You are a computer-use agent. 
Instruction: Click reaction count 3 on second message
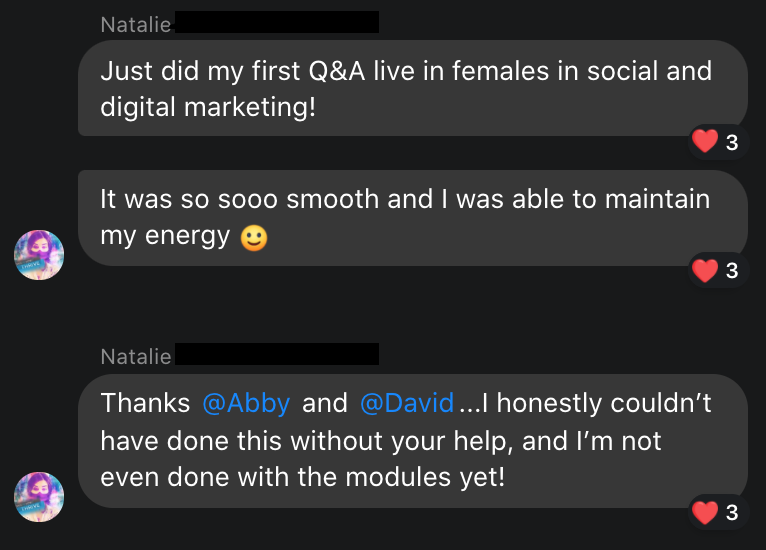pyautogui.click(x=732, y=271)
